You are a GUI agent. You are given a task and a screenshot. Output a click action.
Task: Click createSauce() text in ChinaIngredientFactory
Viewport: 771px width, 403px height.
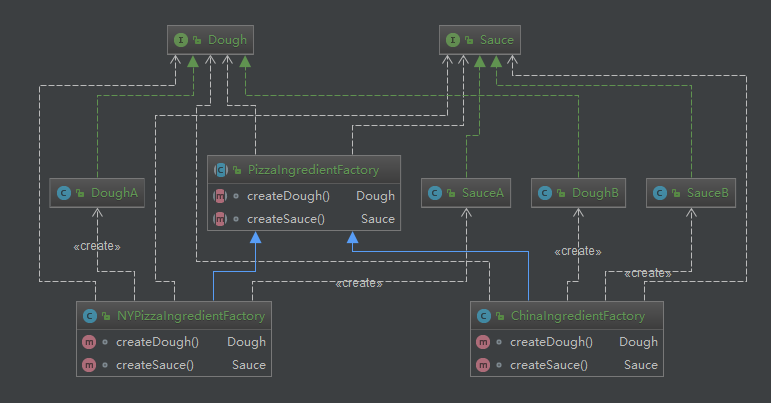549,365
